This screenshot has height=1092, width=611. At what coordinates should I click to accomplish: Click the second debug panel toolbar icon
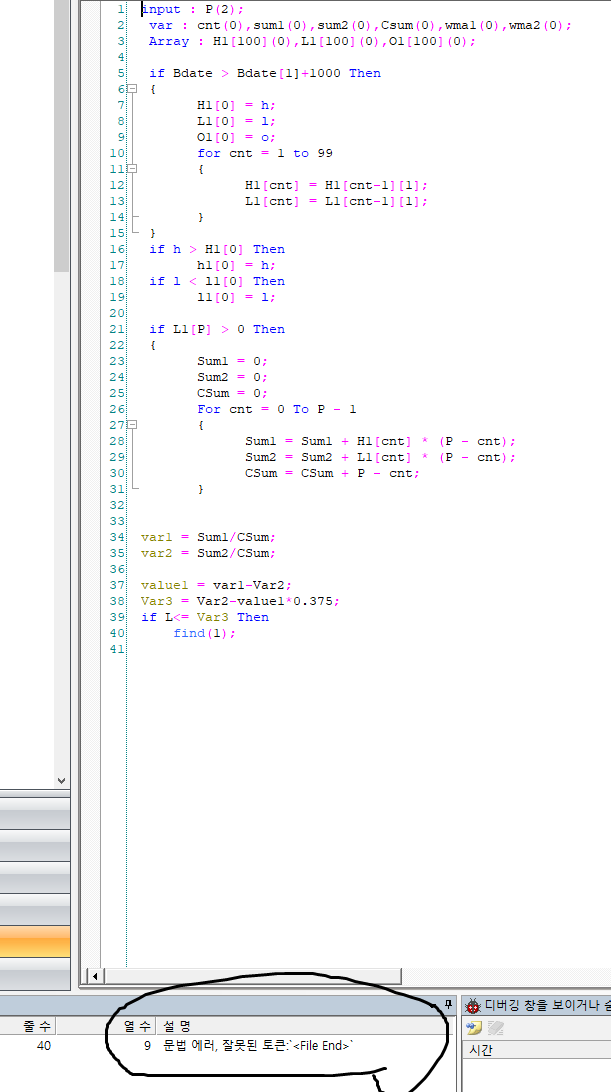[x=494, y=1028]
